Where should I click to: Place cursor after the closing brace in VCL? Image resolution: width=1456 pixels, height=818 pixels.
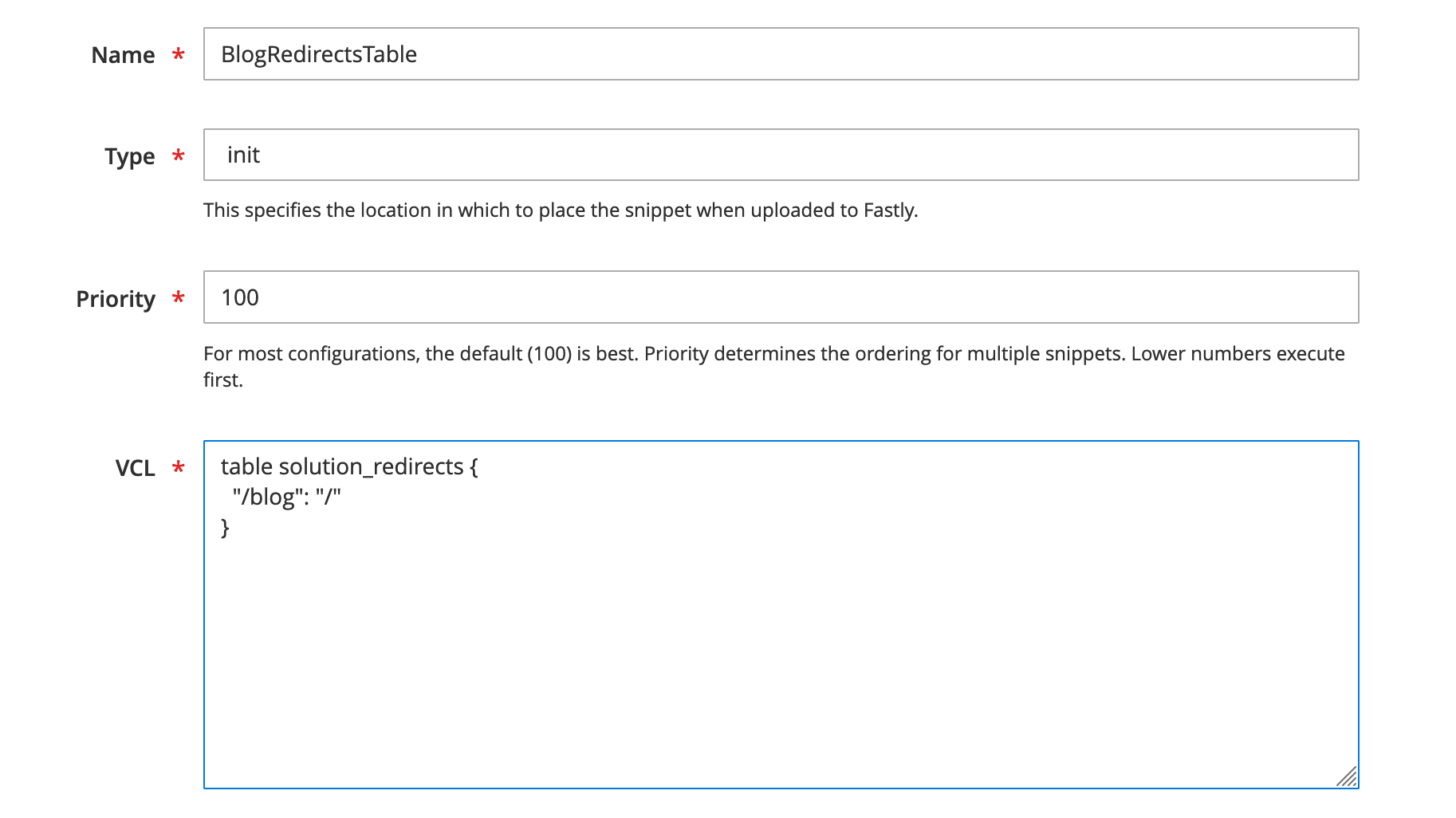tap(231, 527)
